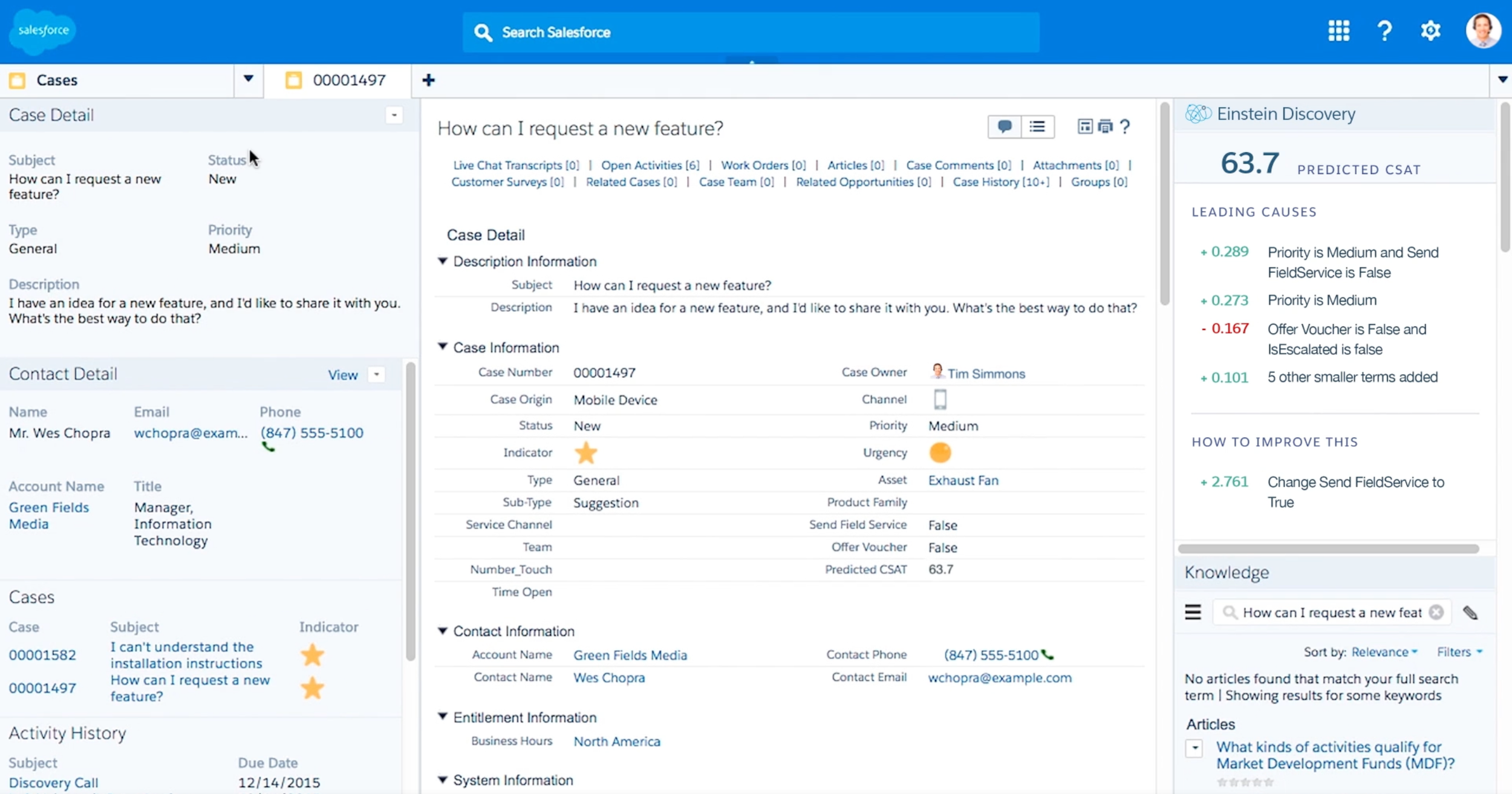Open Case Comments [0] link
Viewport: 1512px width, 794px height.
click(x=958, y=165)
